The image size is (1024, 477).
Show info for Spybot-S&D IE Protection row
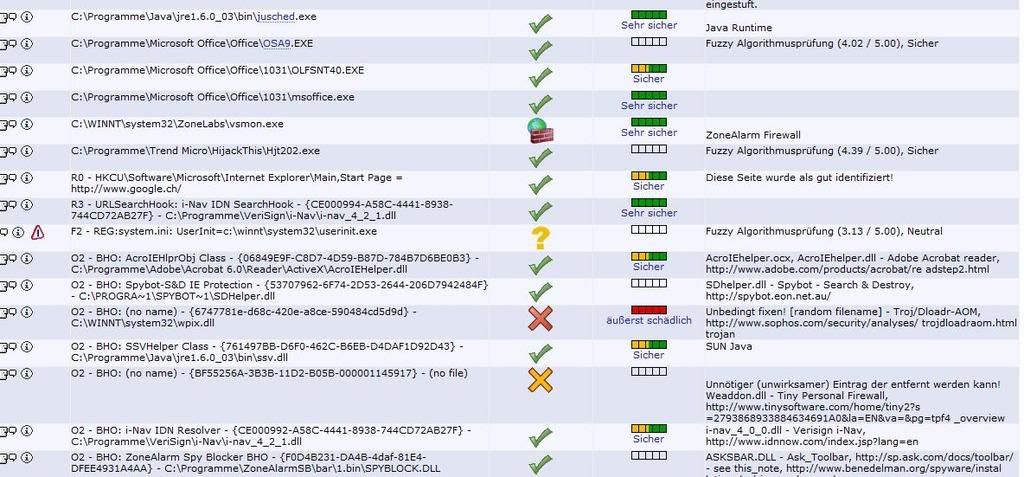(x=27, y=286)
